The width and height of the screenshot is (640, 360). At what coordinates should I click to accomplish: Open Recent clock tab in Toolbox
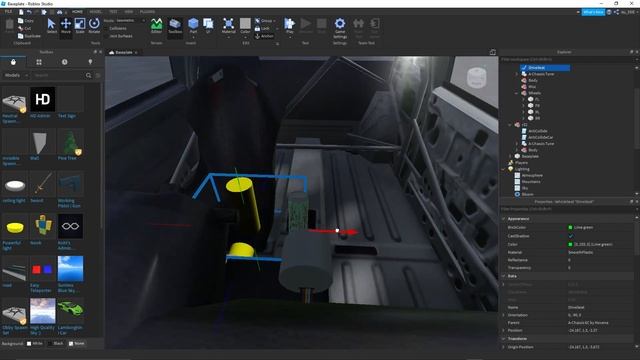click(x=64, y=62)
